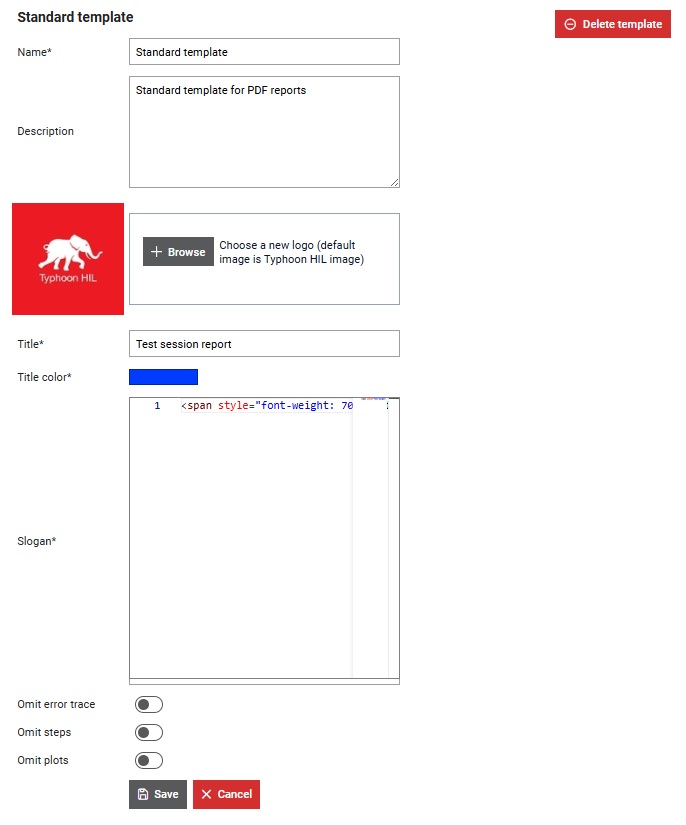The height and width of the screenshot is (825, 686).
Task: Click the Description textarea resize grip
Action: pos(394,182)
